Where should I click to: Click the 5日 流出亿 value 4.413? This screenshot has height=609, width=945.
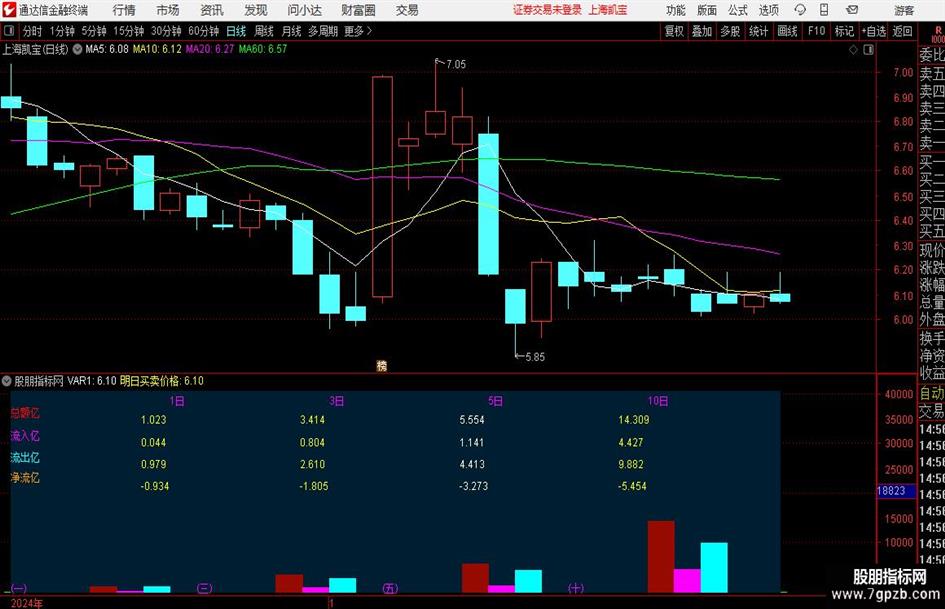point(472,464)
